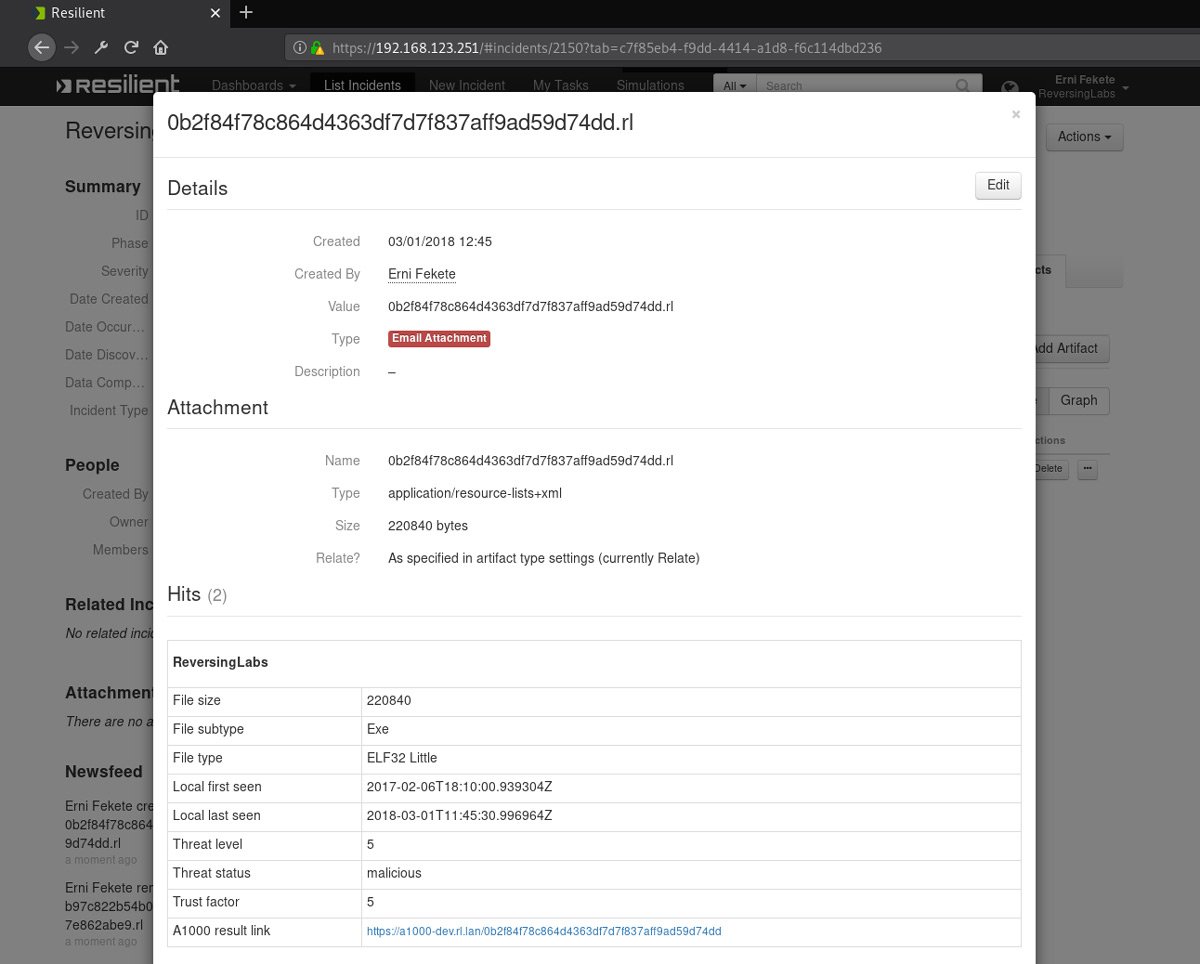
Task: Click the People heading in background page
Action: (x=92, y=465)
